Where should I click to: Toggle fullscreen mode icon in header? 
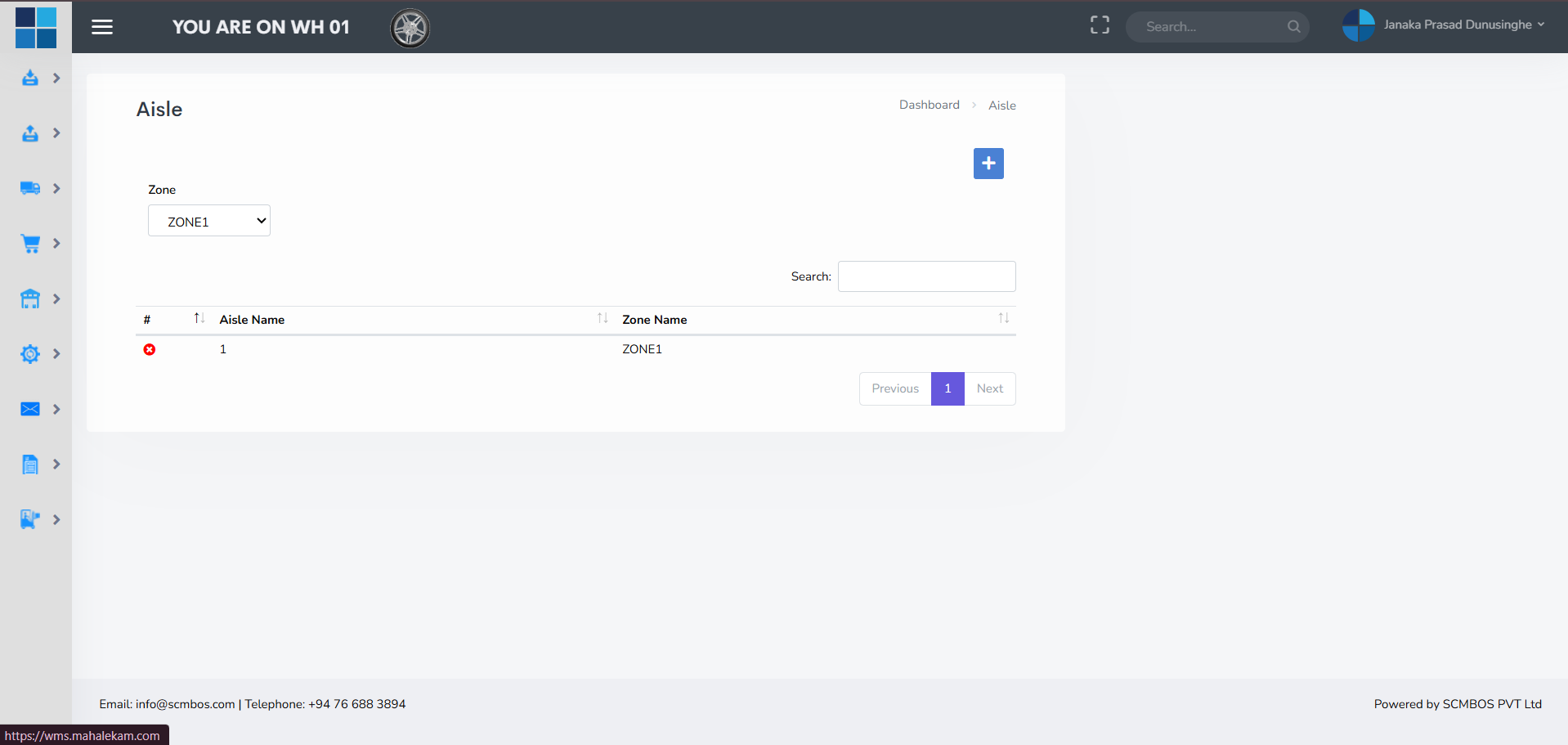point(1100,26)
